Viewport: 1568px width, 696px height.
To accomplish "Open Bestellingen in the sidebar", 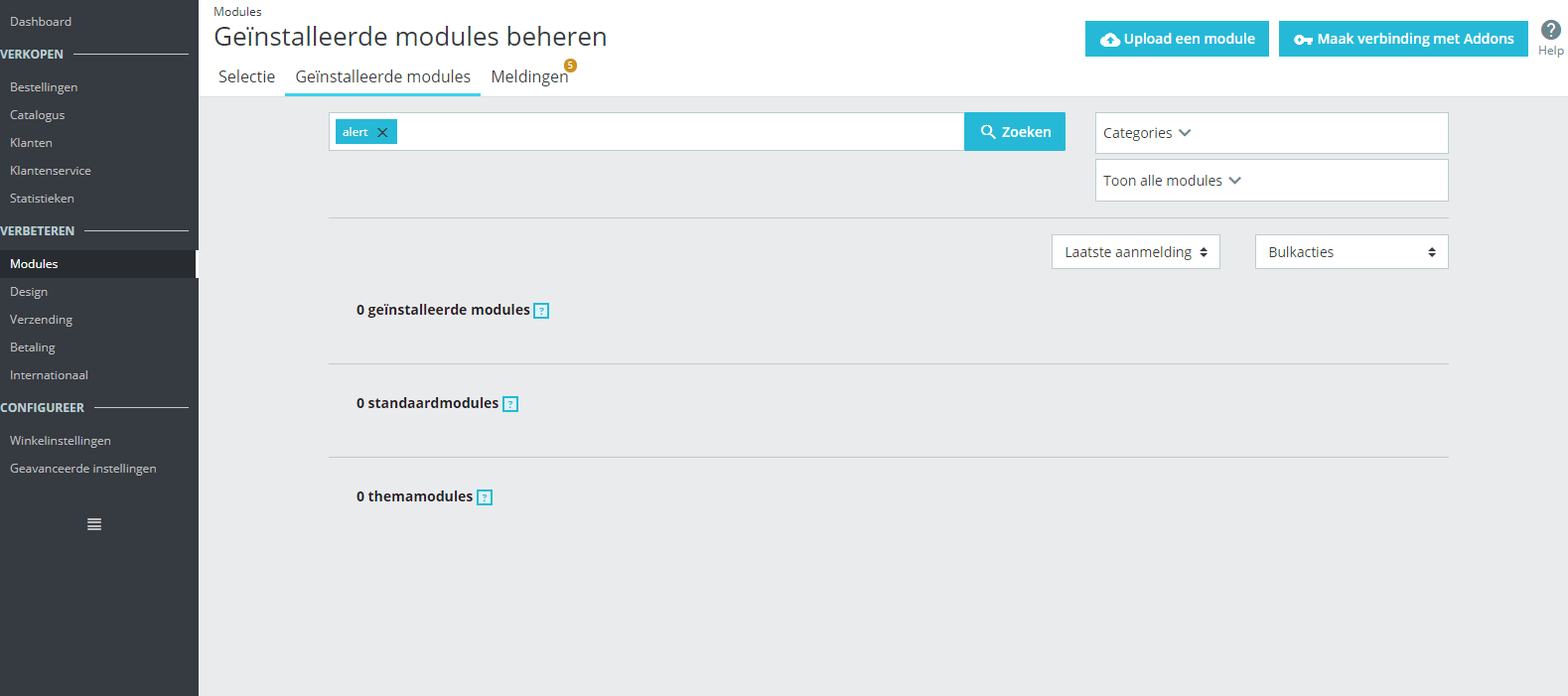I will (x=44, y=87).
